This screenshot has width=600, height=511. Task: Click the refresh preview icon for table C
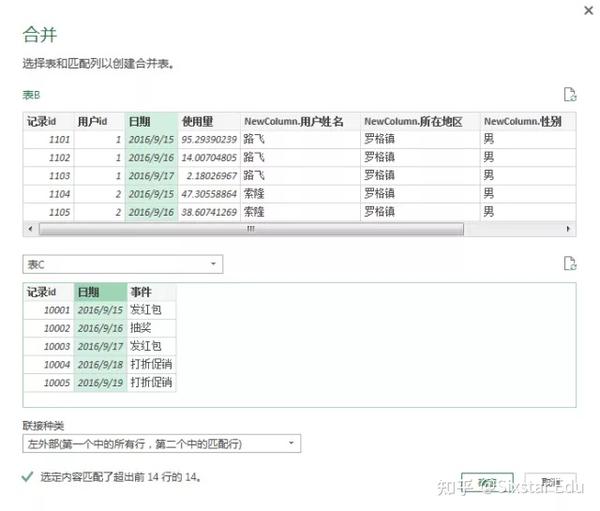click(x=570, y=263)
